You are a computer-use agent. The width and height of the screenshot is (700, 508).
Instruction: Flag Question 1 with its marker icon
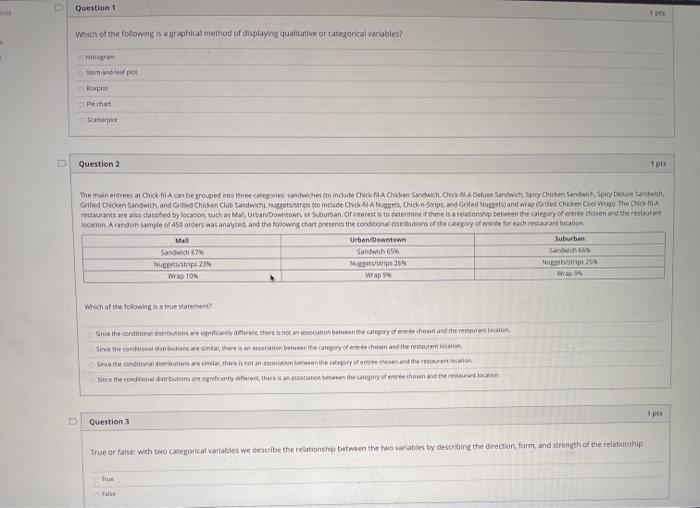pos(58,7)
